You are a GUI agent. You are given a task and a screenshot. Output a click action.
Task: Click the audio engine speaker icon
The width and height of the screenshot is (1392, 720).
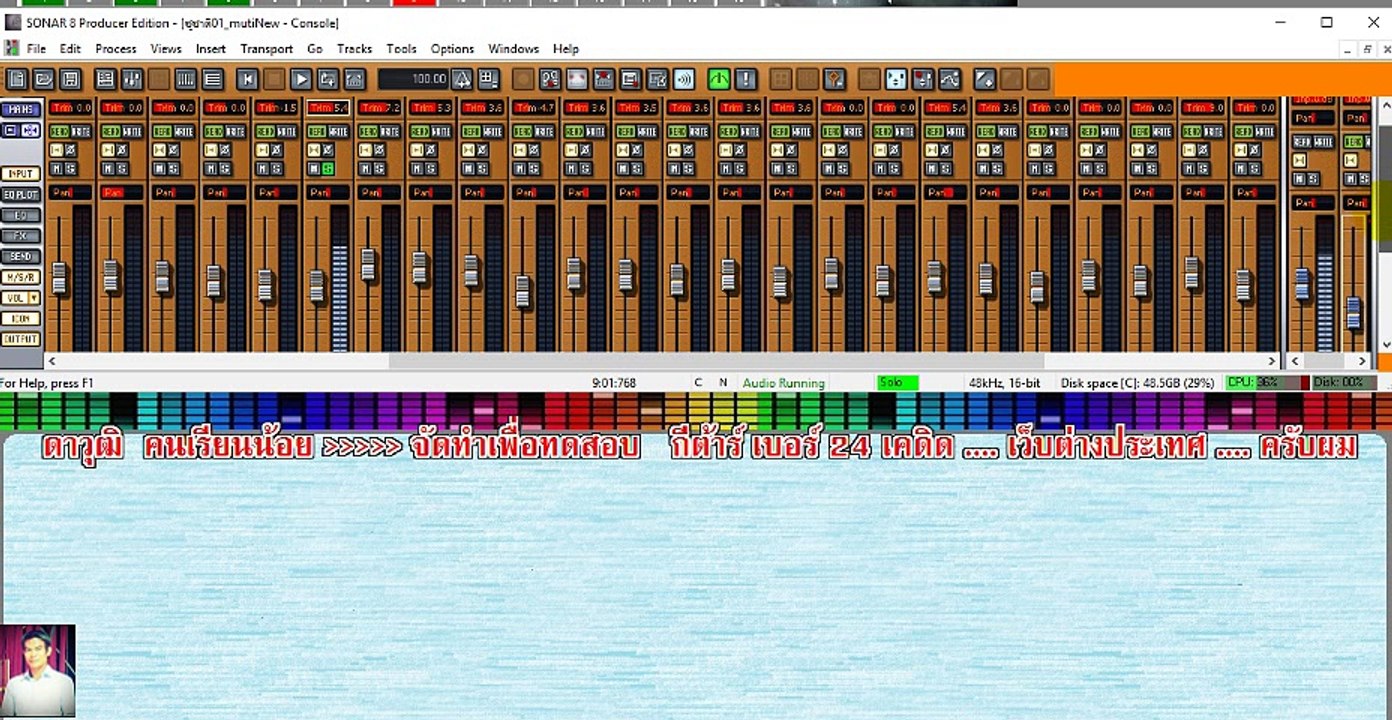point(684,79)
